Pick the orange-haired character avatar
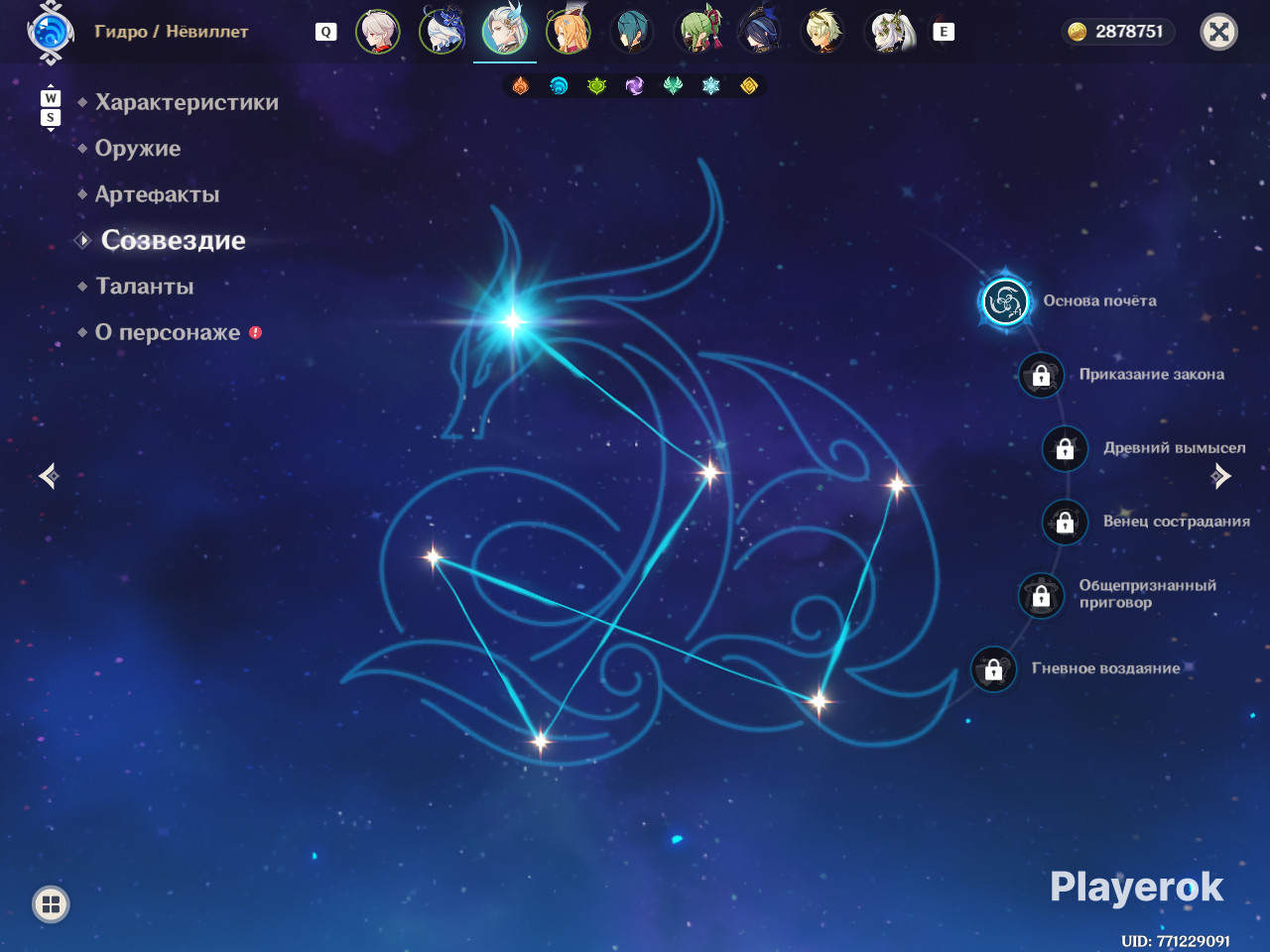The image size is (1270, 952). (x=569, y=32)
